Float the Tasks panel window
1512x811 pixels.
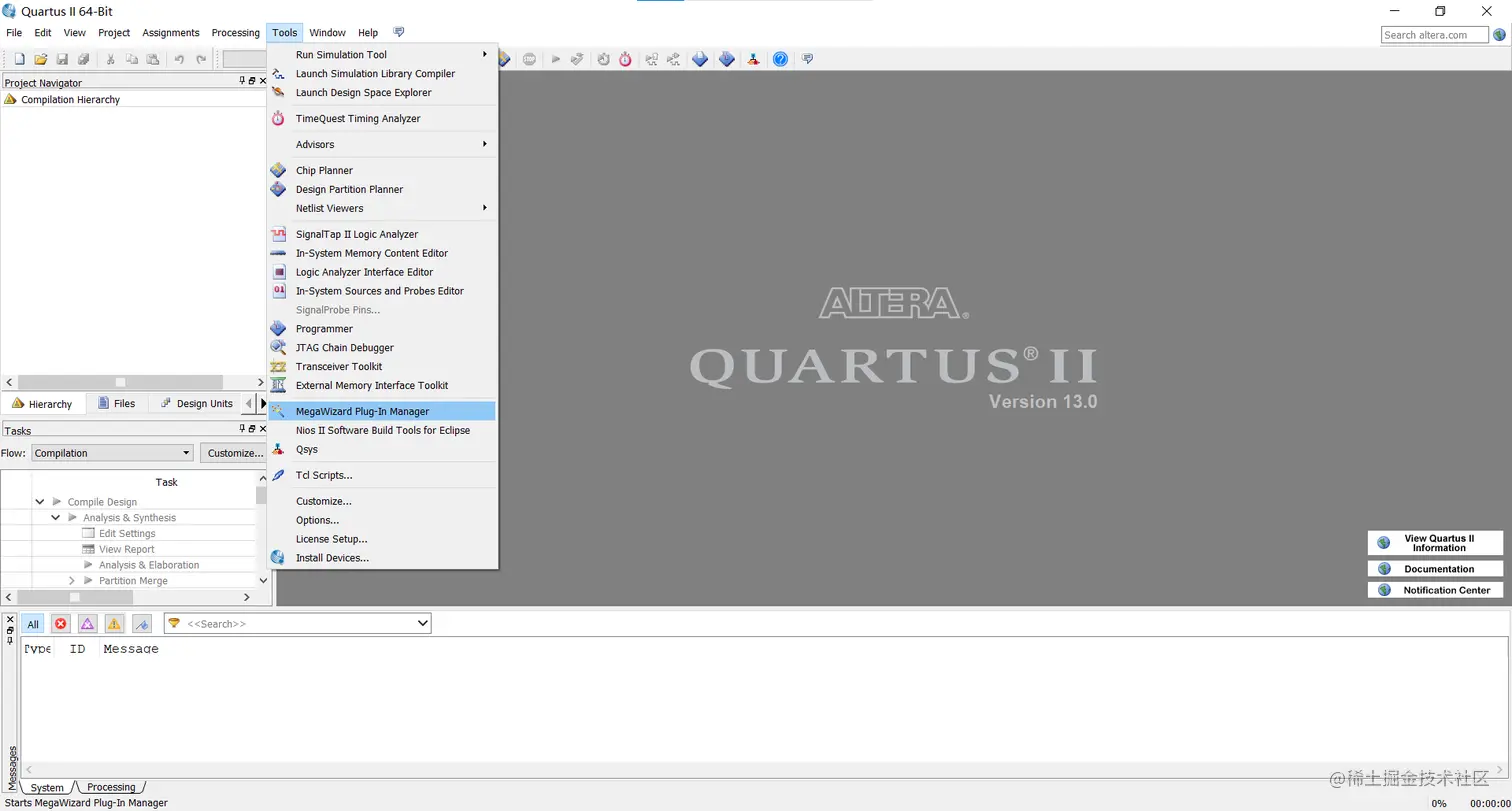[x=253, y=429]
